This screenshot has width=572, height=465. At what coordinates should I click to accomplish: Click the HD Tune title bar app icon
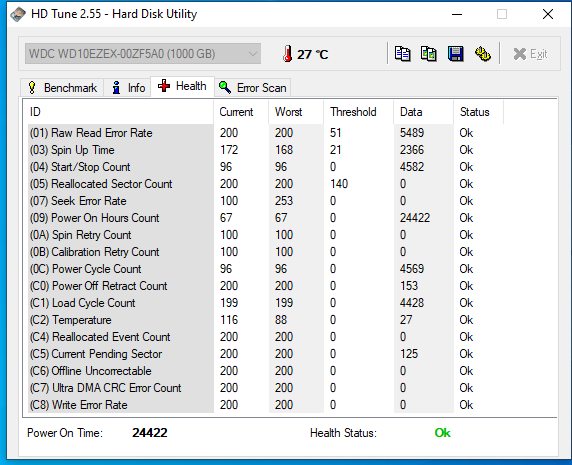tap(18, 14)
